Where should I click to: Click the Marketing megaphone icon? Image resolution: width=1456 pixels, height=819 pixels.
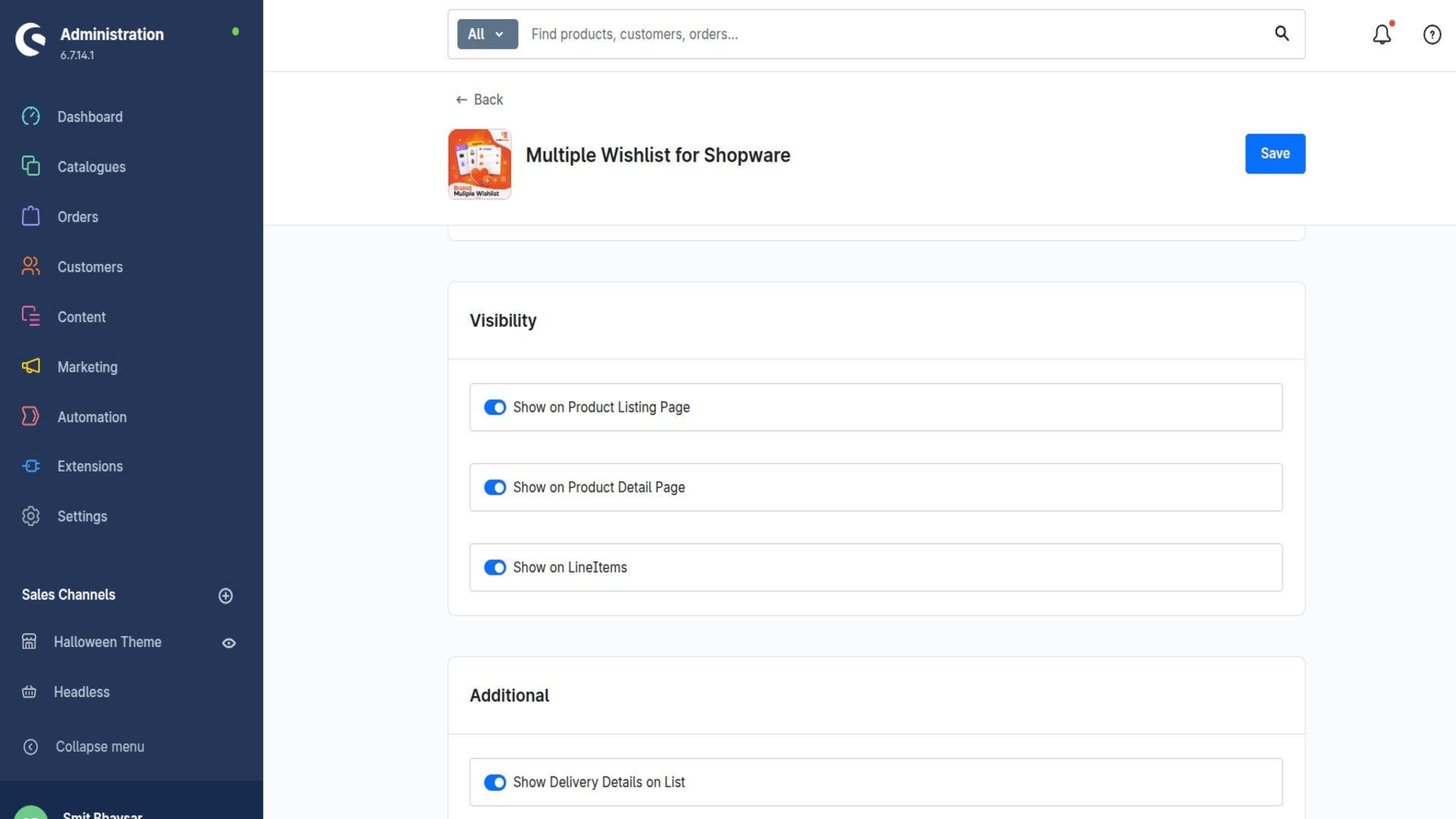point(30,366)
